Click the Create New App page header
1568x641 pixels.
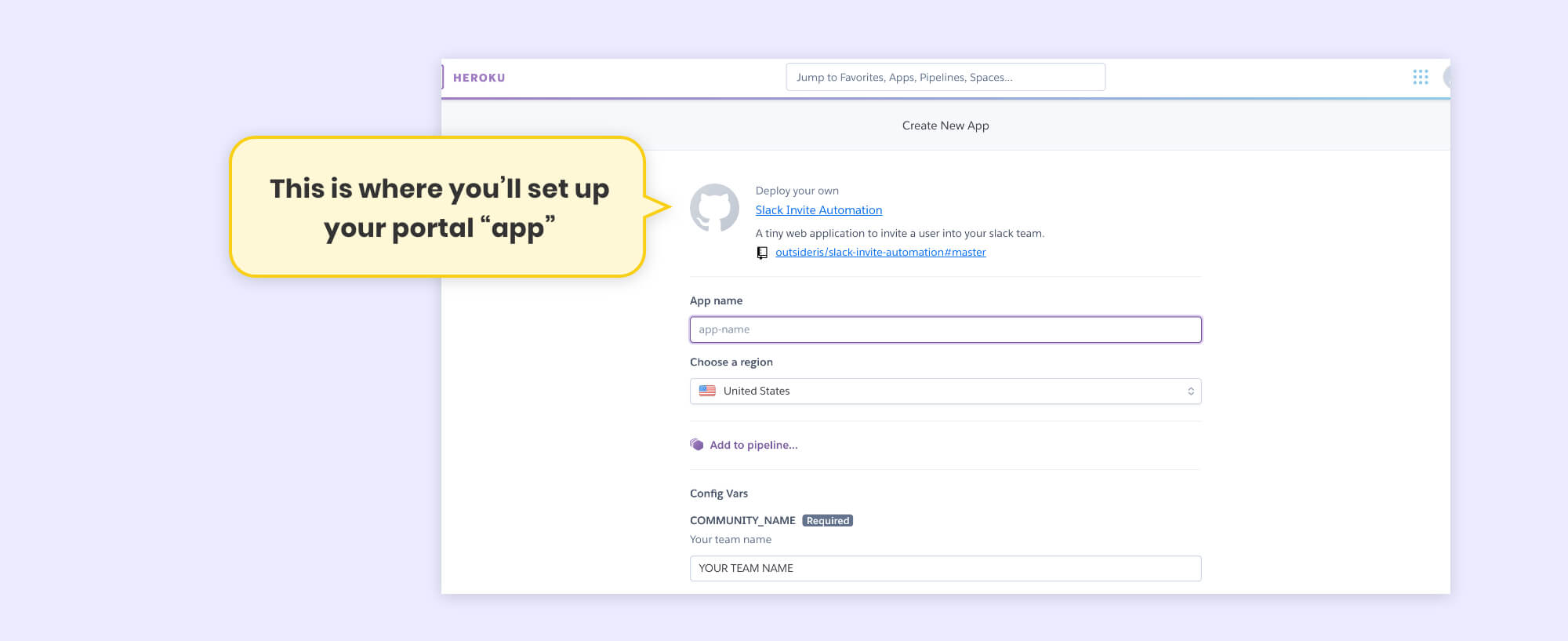(x=945, y=126)
